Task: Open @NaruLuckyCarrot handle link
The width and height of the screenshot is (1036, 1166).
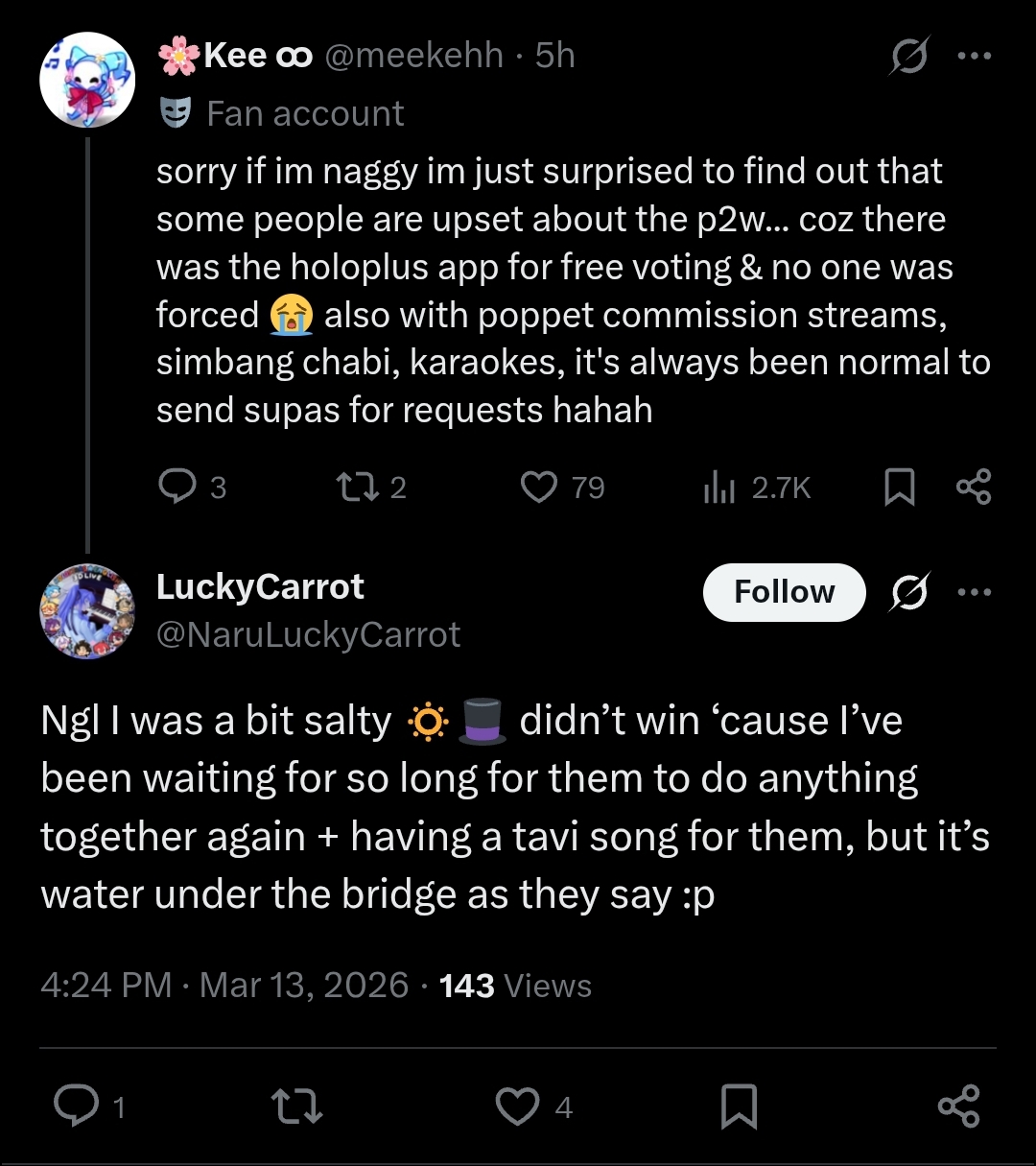Action: [308, 634]
